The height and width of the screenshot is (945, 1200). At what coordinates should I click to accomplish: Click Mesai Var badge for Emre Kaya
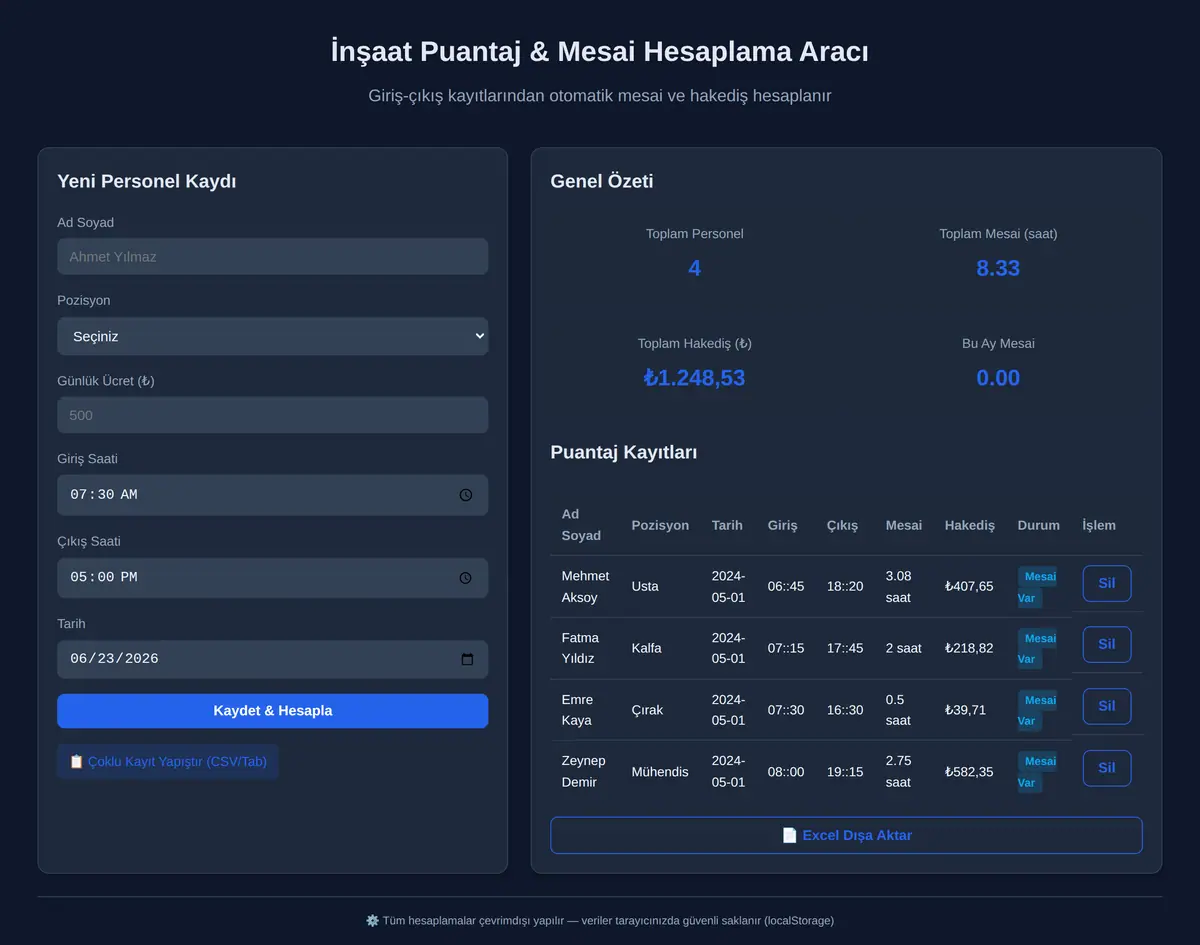[1037, 710]
